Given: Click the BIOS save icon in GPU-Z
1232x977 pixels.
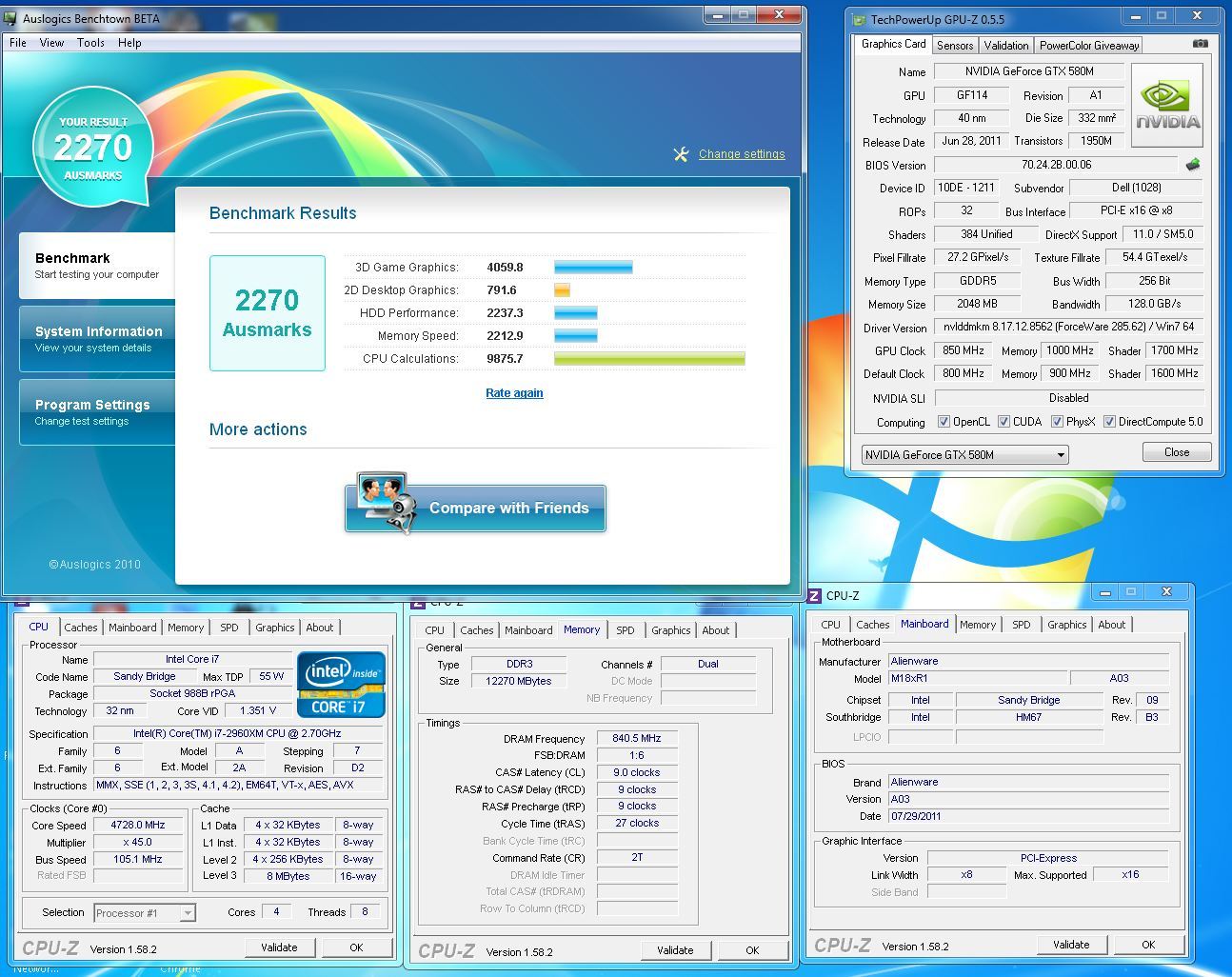Looking at the screenshot, I should tap(1192, 164).
